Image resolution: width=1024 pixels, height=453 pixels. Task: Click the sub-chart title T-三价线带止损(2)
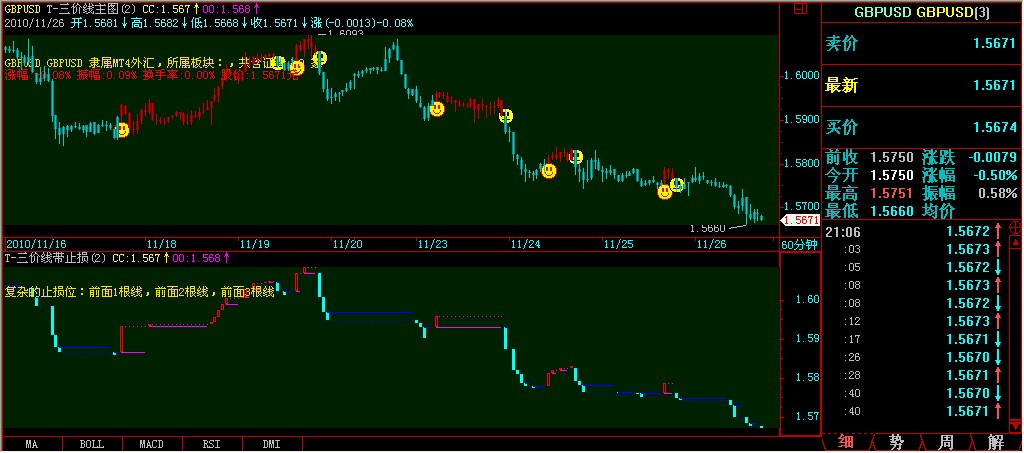pyautogui.click(x=56, y=258)
